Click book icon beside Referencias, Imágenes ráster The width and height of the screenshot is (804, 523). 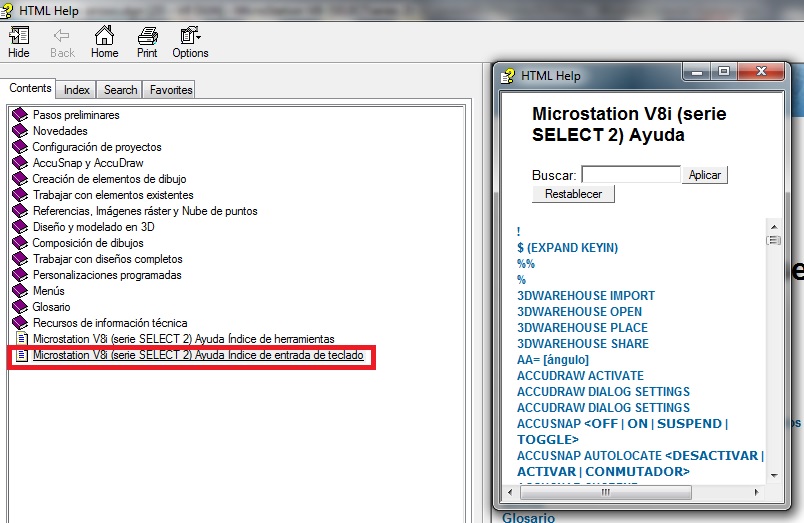click(x=20, y=210)
